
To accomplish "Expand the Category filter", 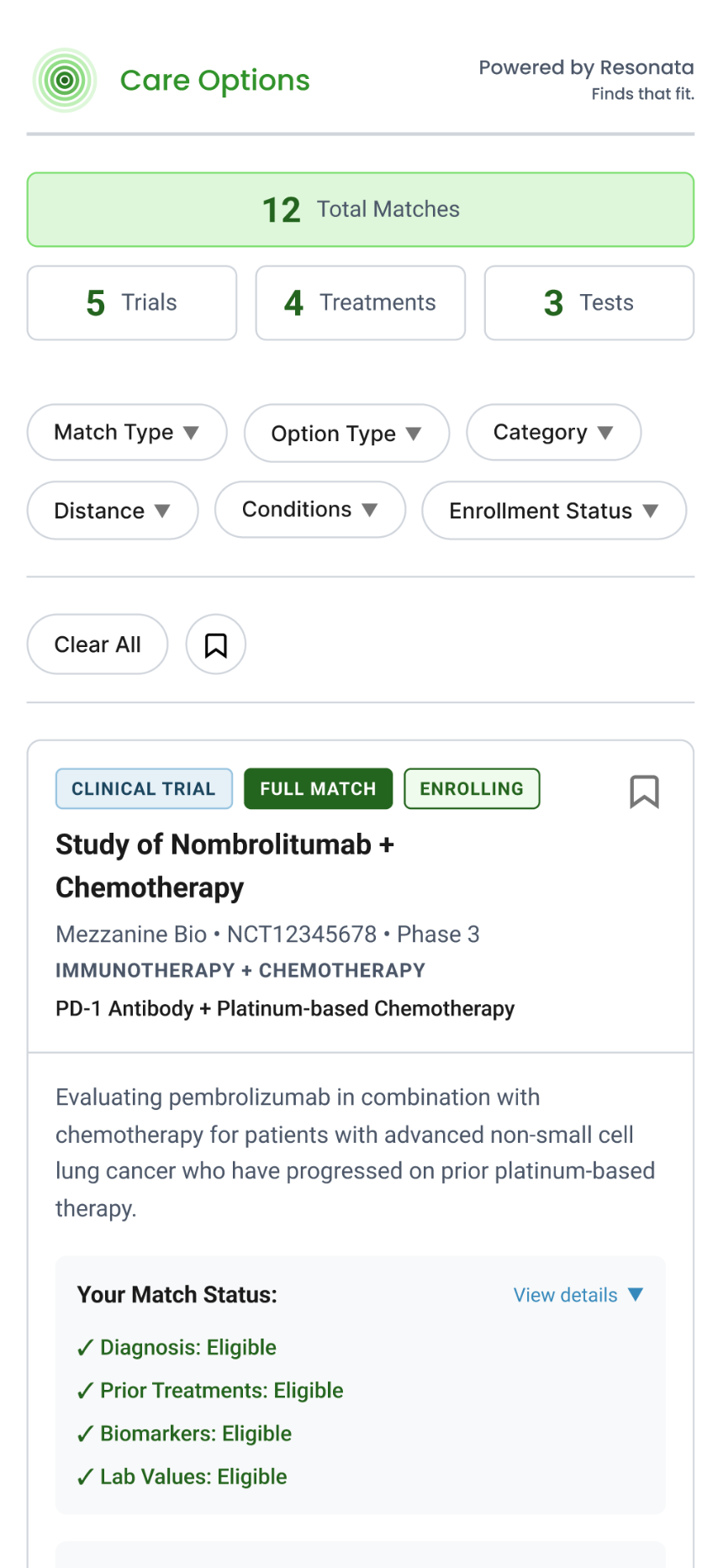I will coord(553,433).
